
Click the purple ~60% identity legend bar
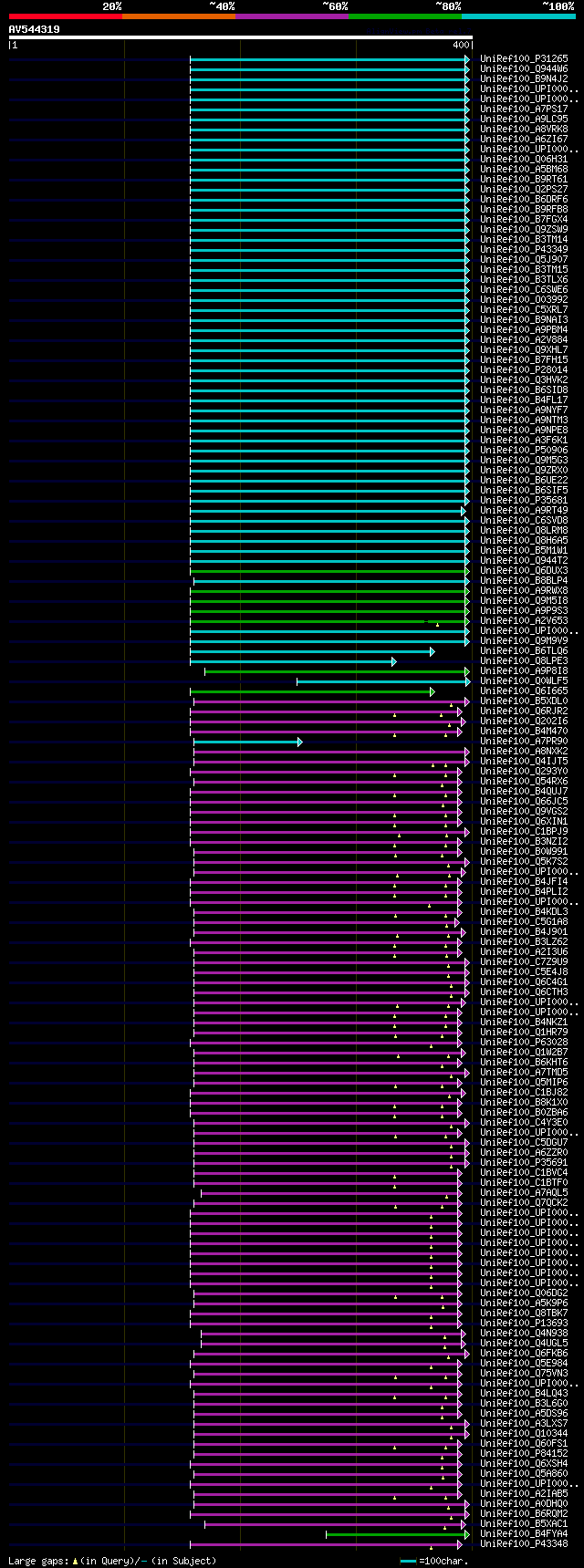tap(292, 16)
